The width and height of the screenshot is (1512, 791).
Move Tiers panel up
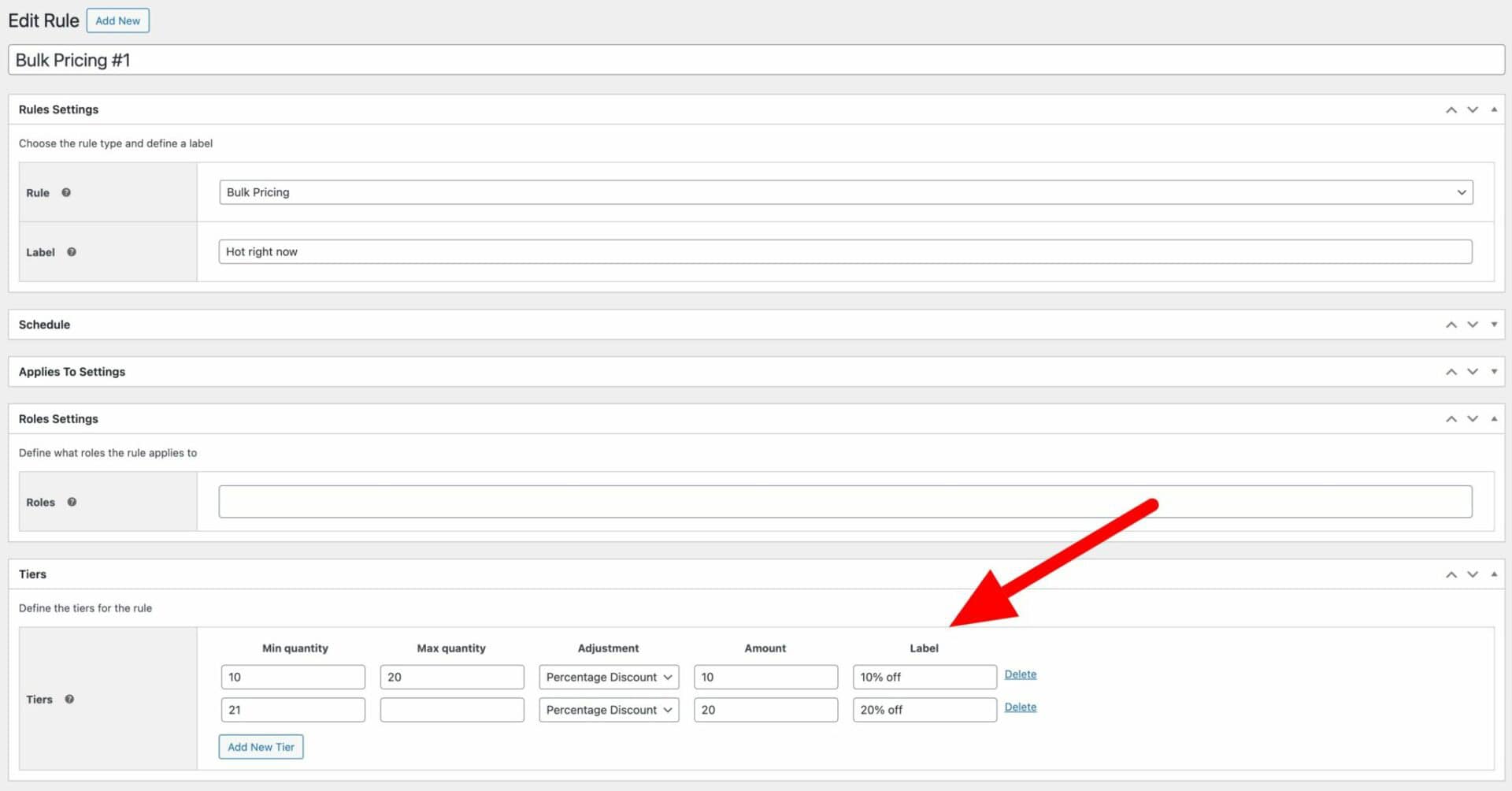tap(1451, 574)
